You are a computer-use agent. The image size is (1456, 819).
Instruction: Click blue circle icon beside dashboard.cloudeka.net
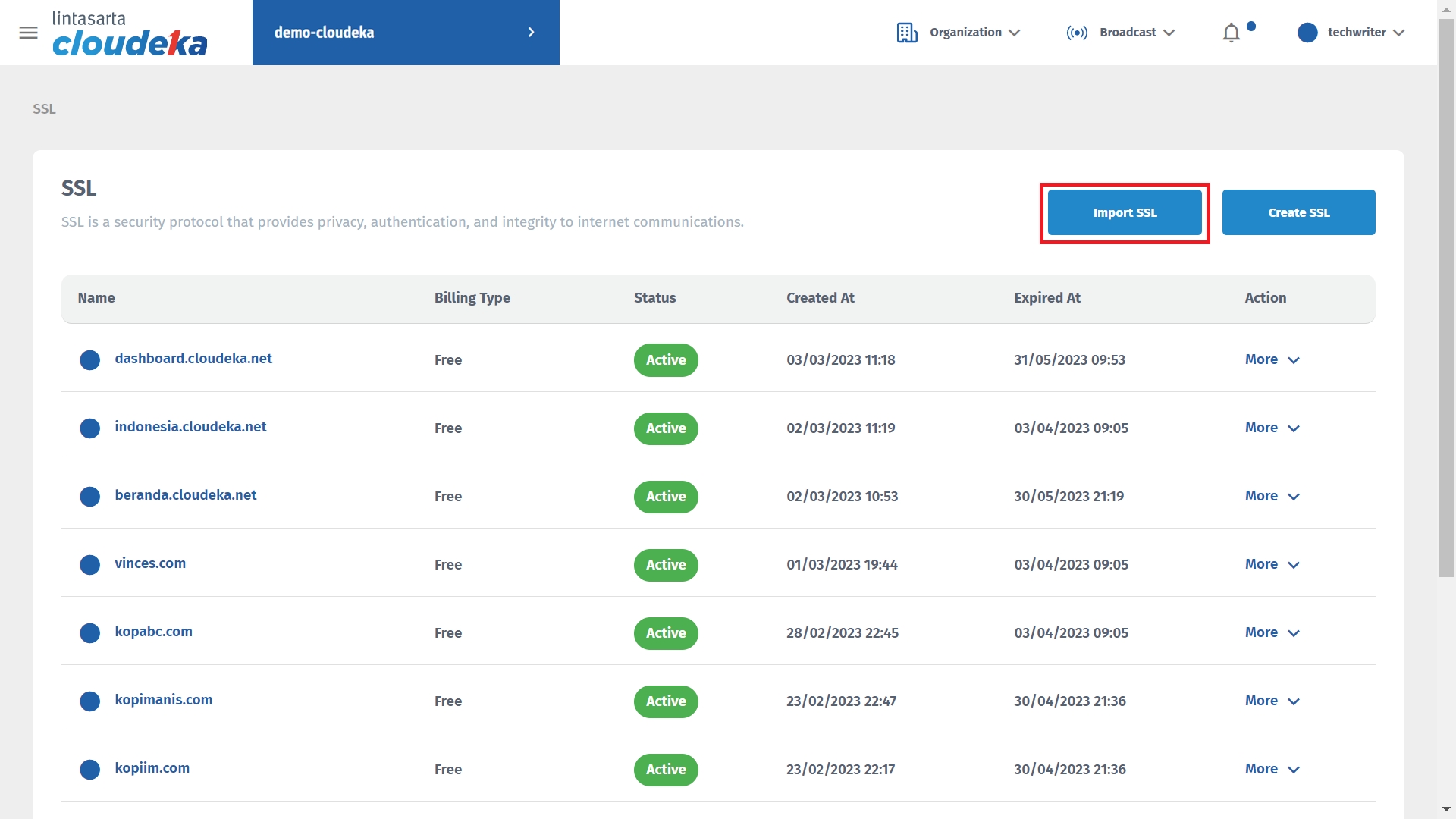[89, 360]
